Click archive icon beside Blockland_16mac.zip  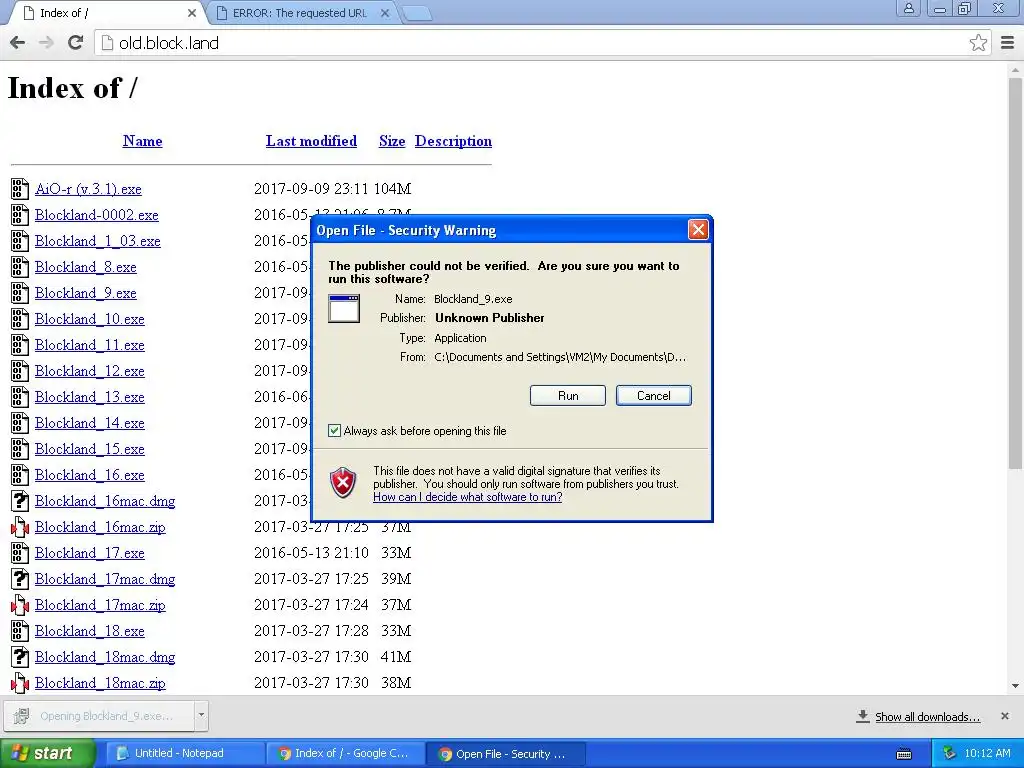[20, 527]
